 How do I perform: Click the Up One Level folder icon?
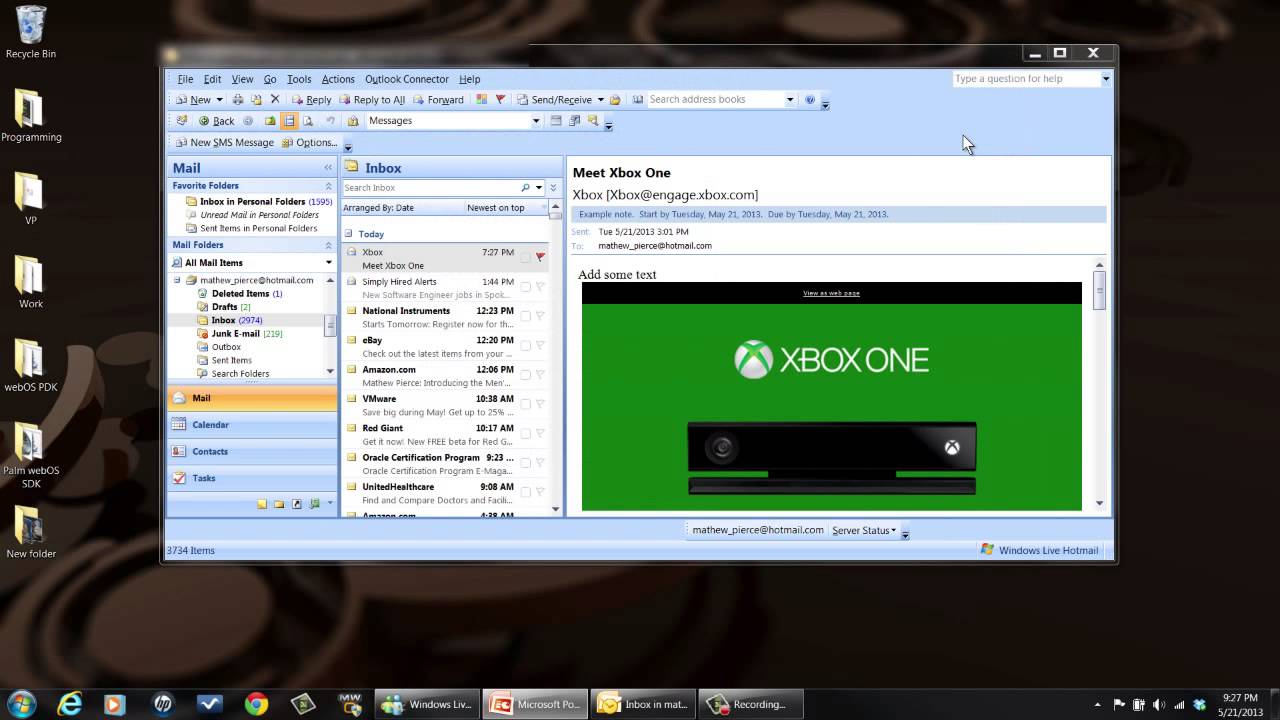click(270, 121)
